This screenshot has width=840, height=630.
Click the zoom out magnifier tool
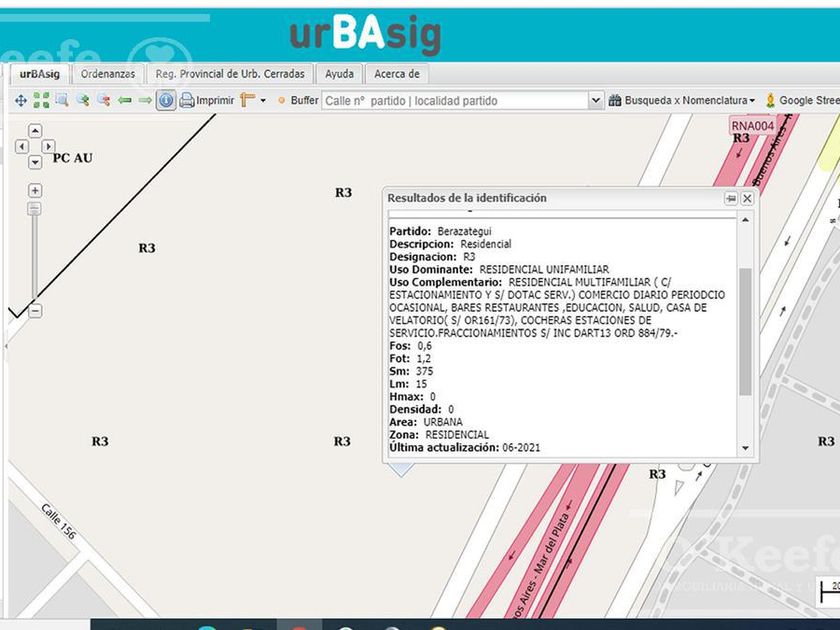(x=103, y=100)
